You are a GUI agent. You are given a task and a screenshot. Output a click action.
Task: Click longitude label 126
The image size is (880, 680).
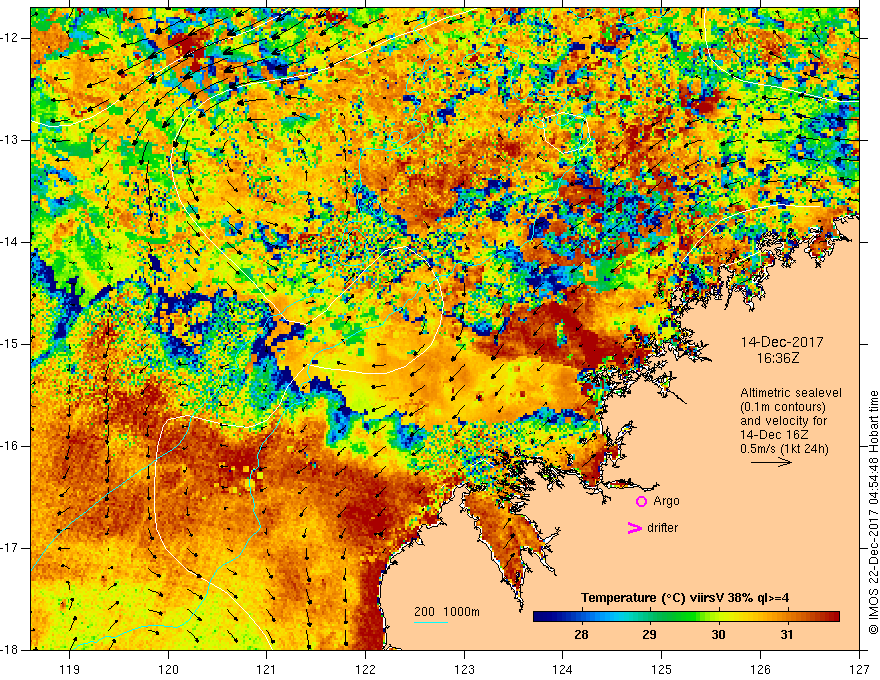pos(760,669)
